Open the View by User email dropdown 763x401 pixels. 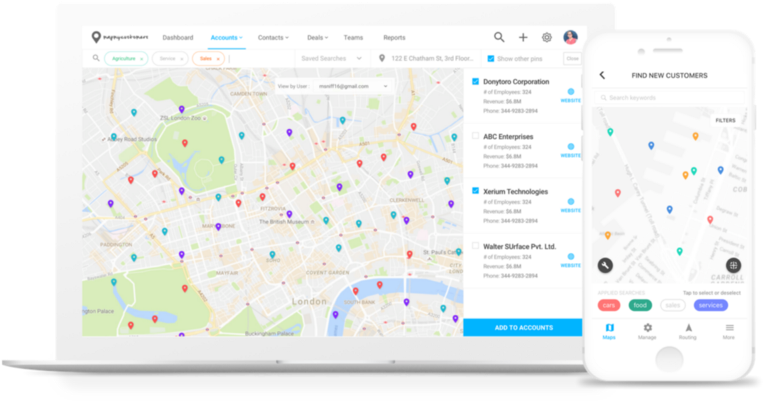[x=352, y=86]
